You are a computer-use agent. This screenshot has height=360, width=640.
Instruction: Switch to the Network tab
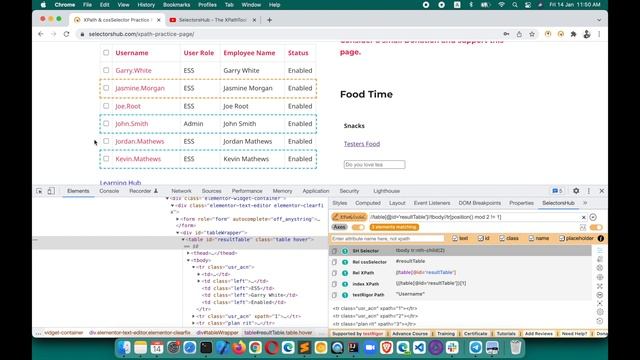[181, 191]
